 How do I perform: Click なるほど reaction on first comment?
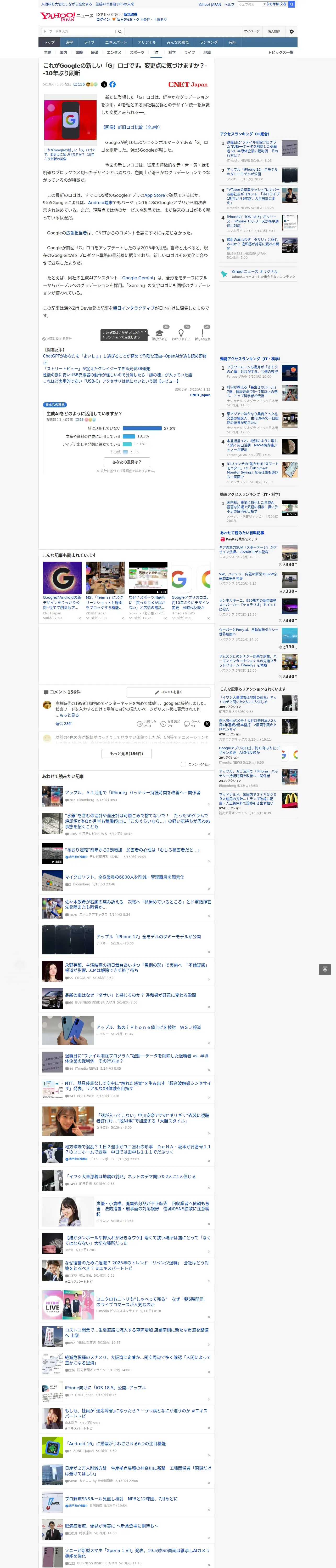click(170, 724)
